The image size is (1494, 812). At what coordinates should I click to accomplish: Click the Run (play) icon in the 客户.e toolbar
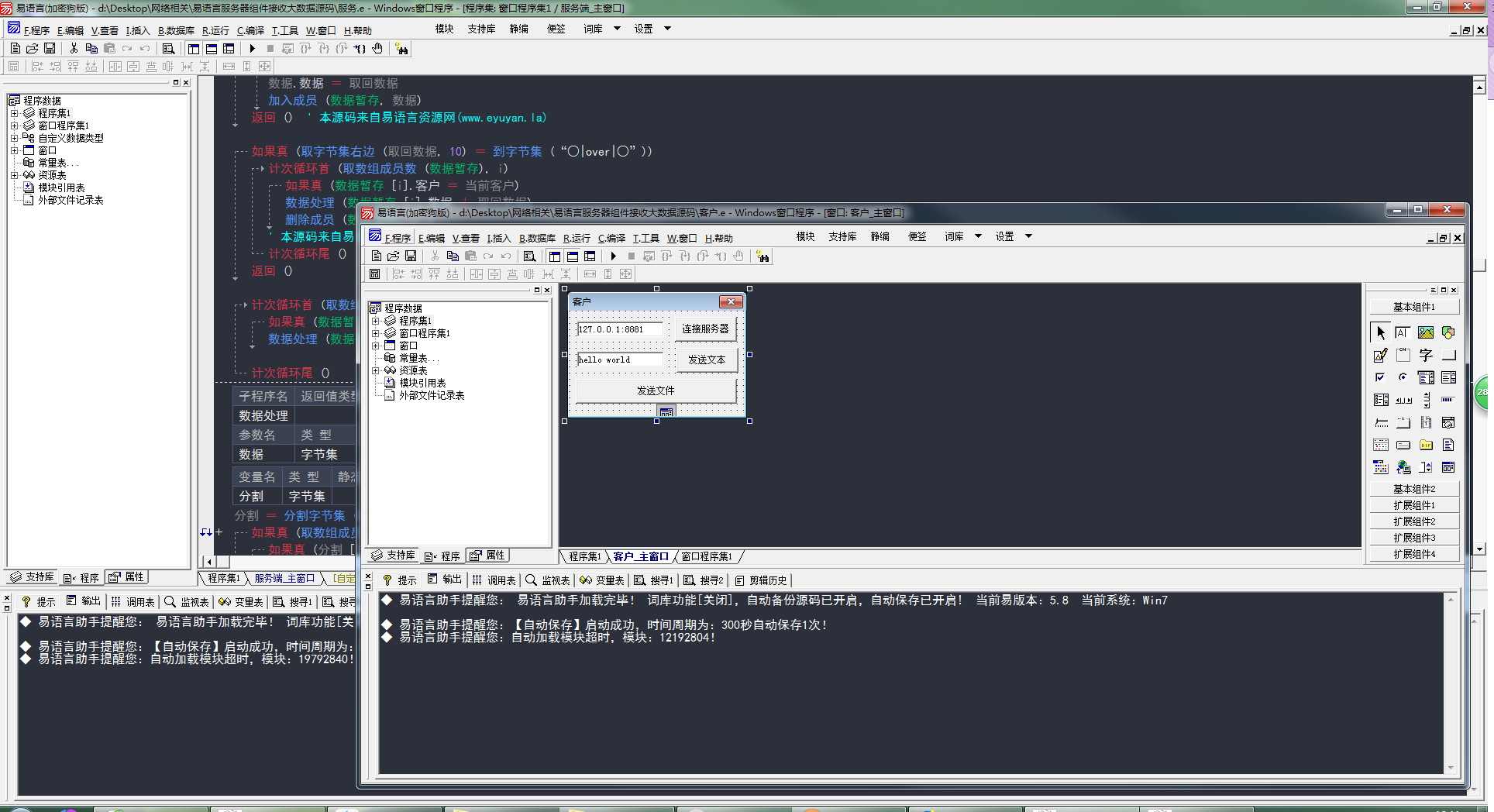pos(613,256)
